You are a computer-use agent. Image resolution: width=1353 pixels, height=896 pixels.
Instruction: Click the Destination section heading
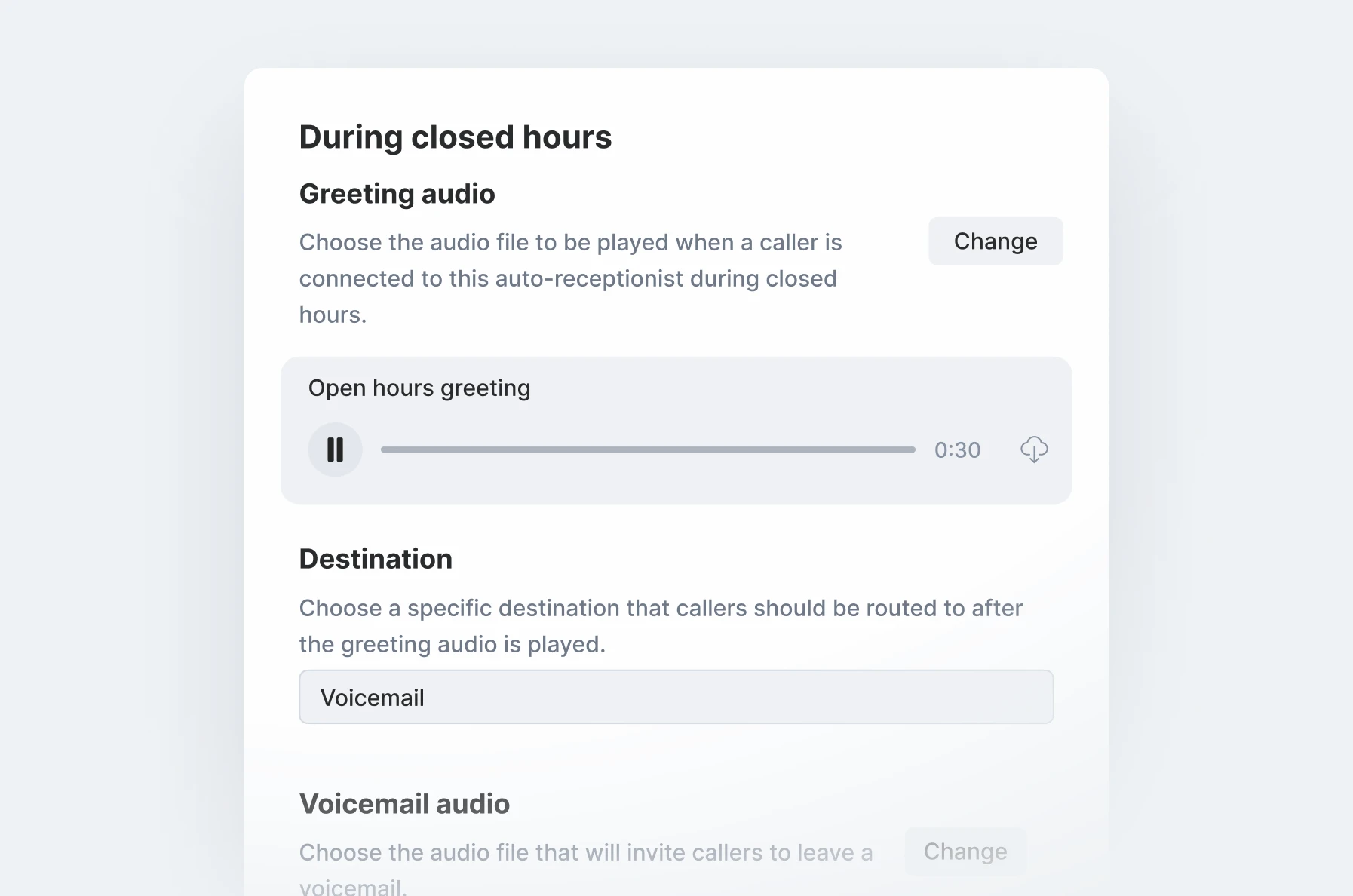(x=376, y=558)
